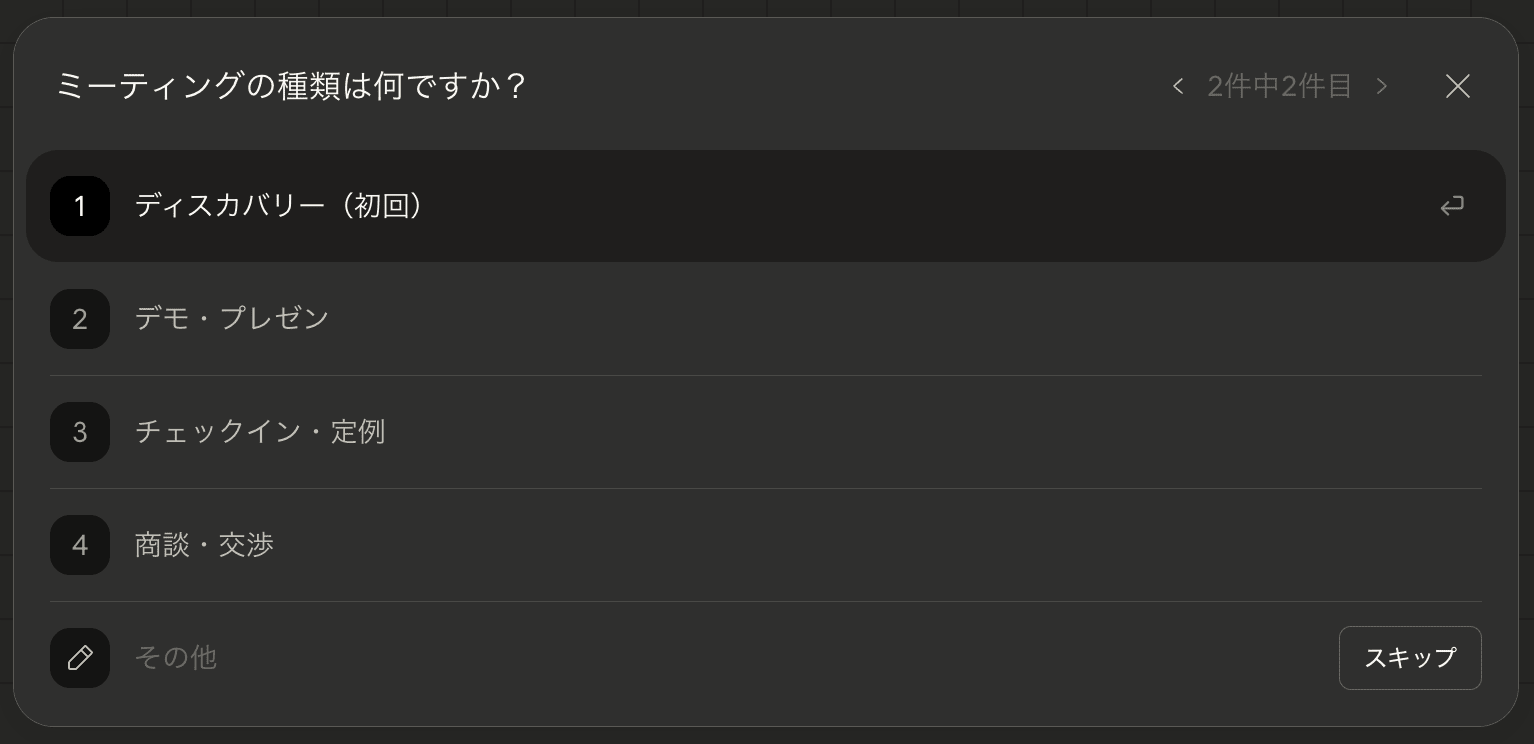Go back to the previous question with the left chevron
This screenshot has width=1534, height=744.
(1178, 86)
